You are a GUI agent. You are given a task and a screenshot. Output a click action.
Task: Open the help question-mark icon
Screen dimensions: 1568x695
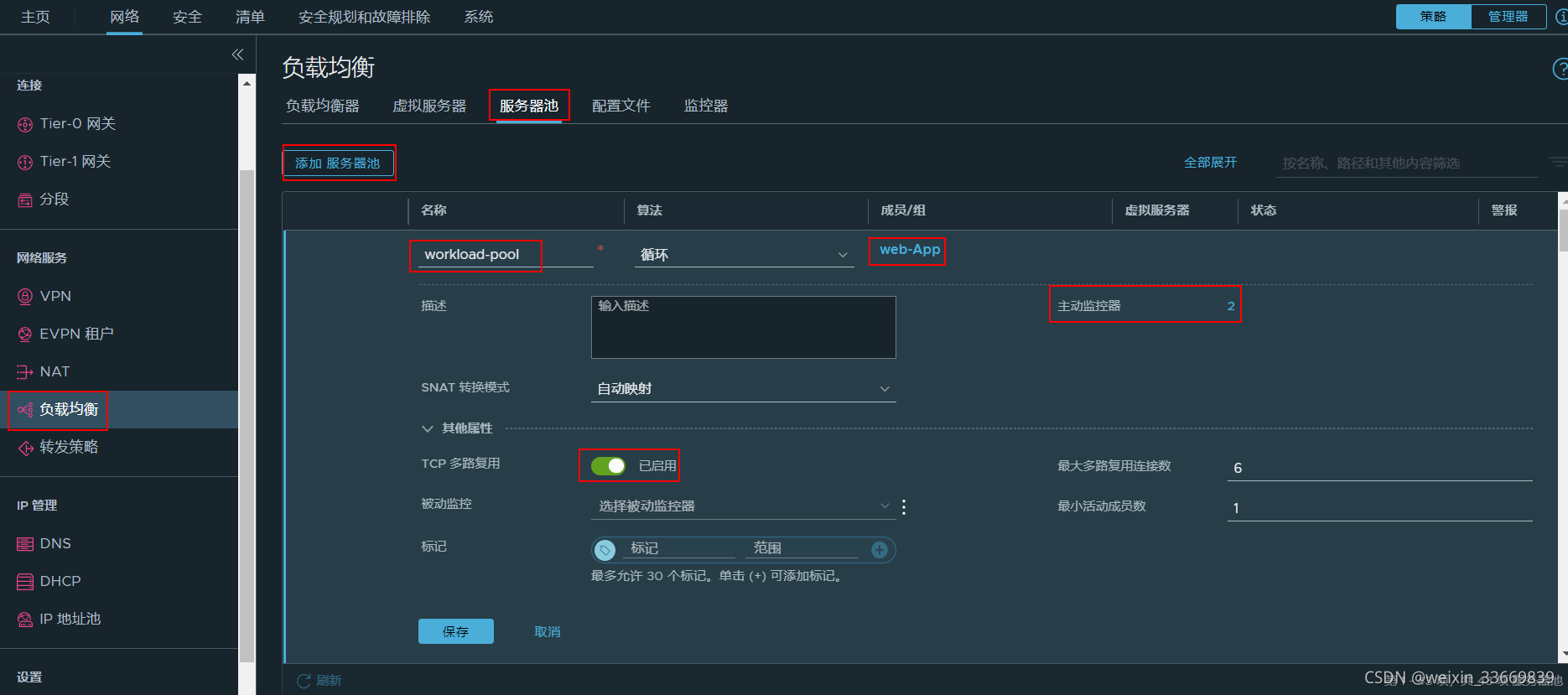1560,69
